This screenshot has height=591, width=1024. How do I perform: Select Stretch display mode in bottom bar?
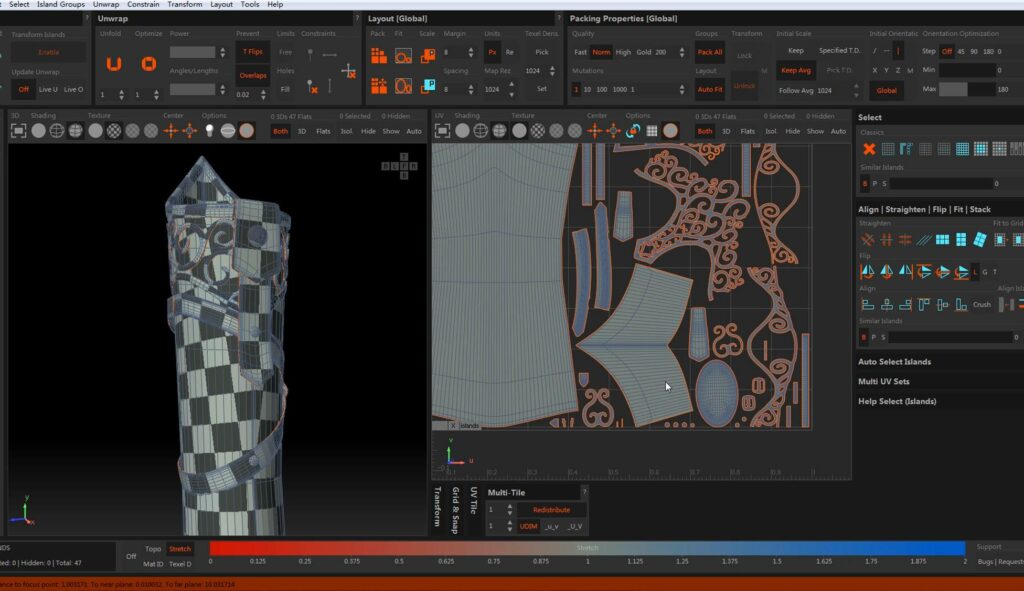(x=180, y=549)
